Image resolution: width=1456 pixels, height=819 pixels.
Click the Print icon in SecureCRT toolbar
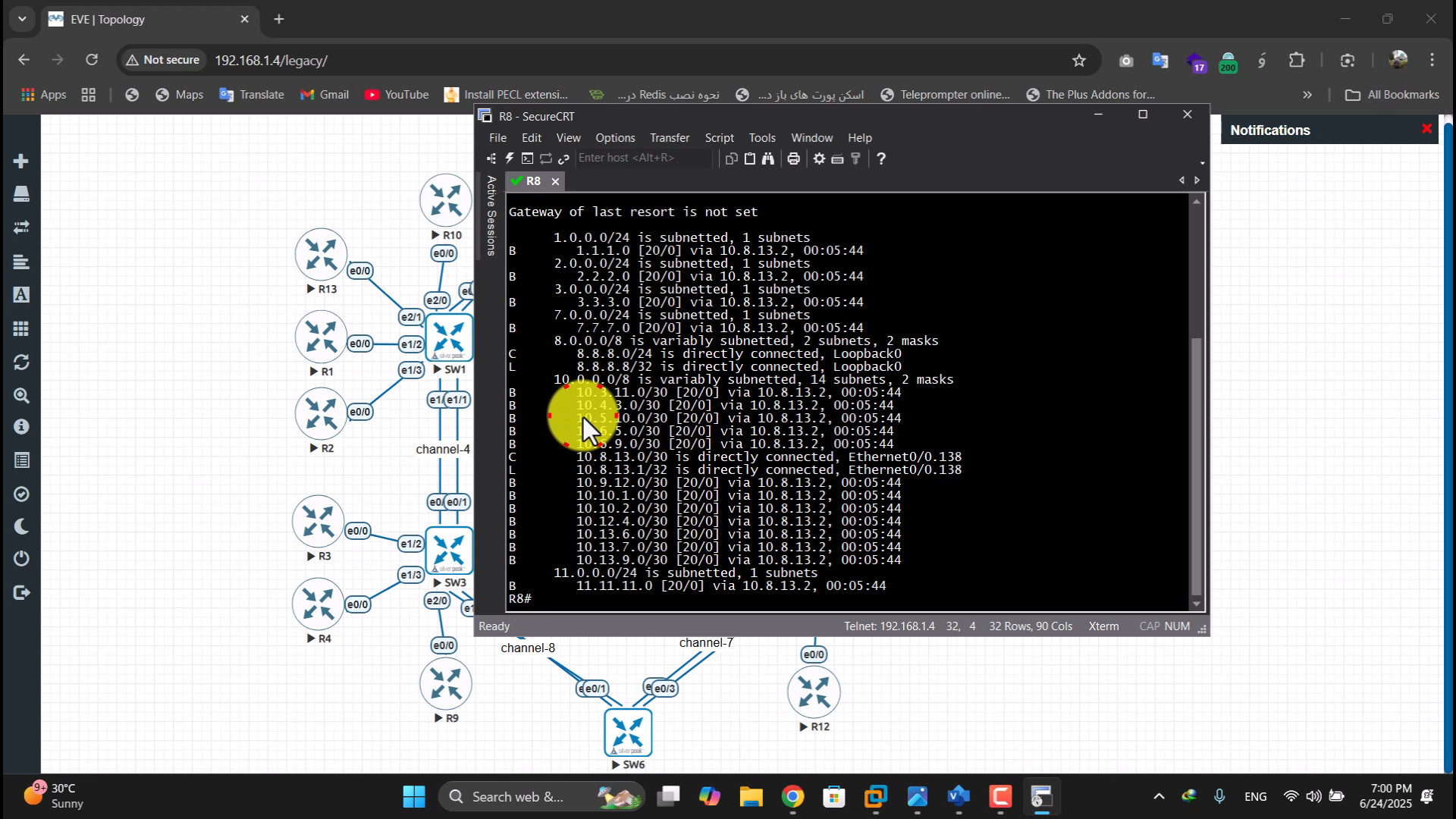[x=793, y=158]
